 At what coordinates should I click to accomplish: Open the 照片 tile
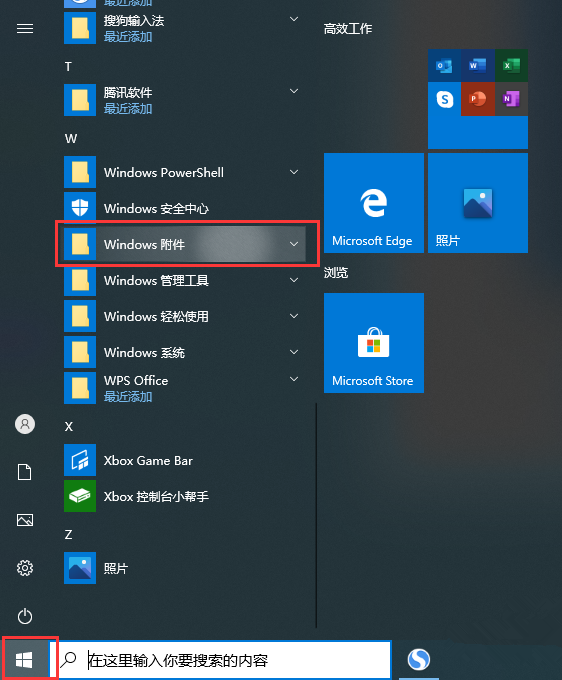point(478,203)
